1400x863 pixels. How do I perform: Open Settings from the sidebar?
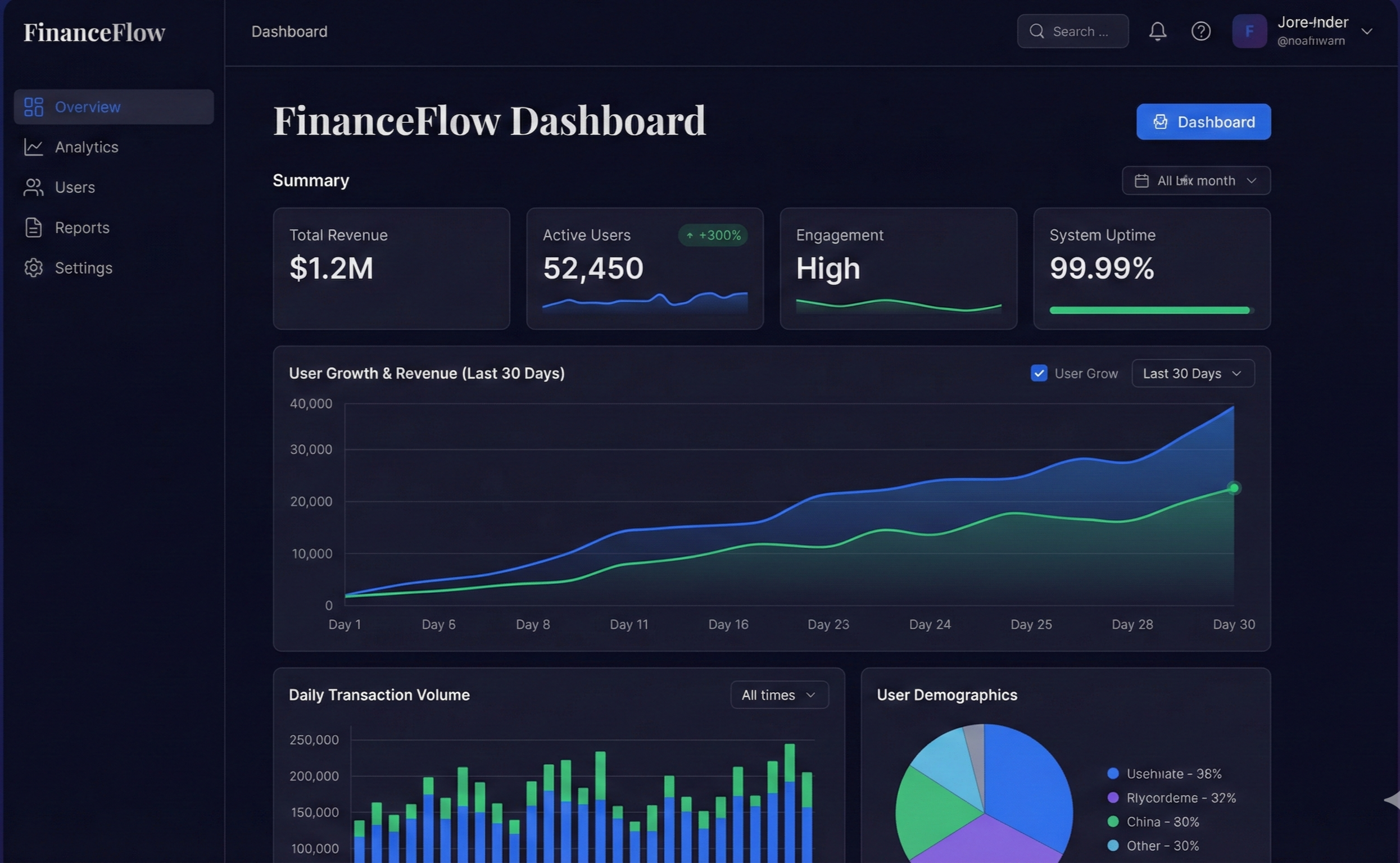click(114, 267)
